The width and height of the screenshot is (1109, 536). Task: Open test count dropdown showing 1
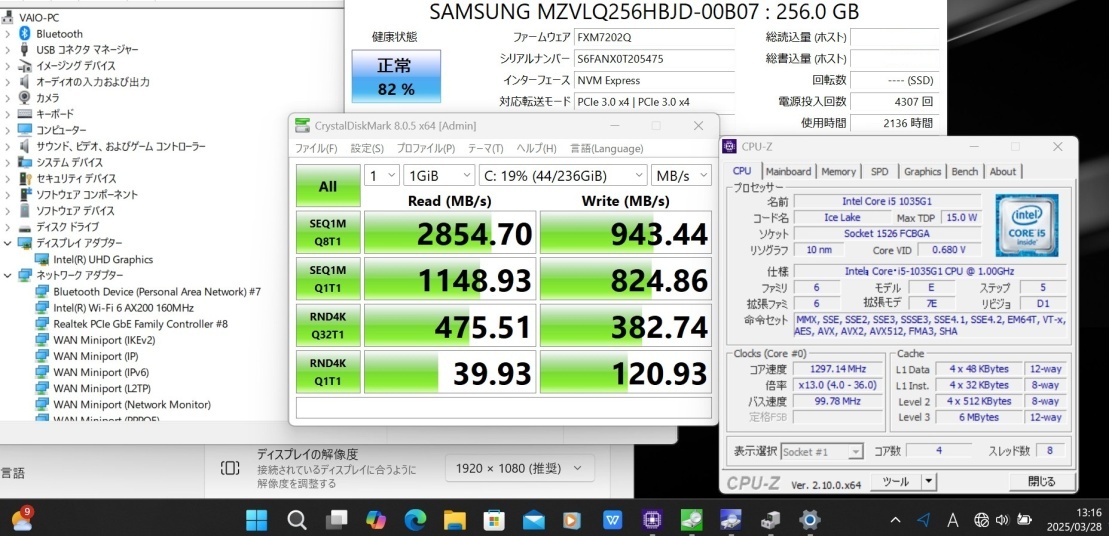tap(382, 175)
